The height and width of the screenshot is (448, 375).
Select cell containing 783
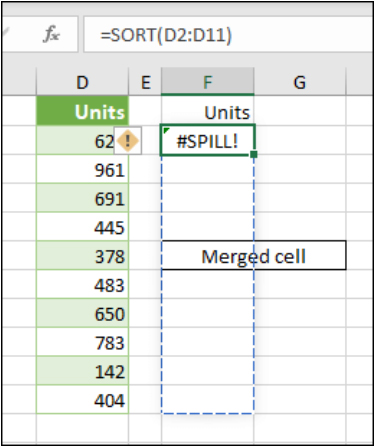(82, 342)
